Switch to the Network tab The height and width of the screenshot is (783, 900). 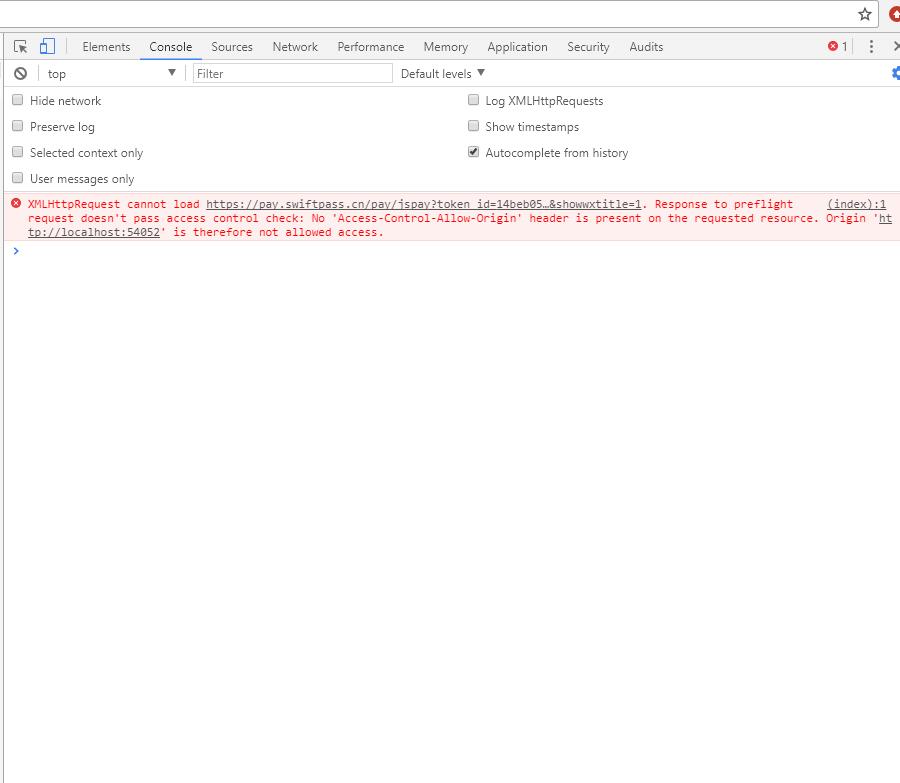coord(295,46)
